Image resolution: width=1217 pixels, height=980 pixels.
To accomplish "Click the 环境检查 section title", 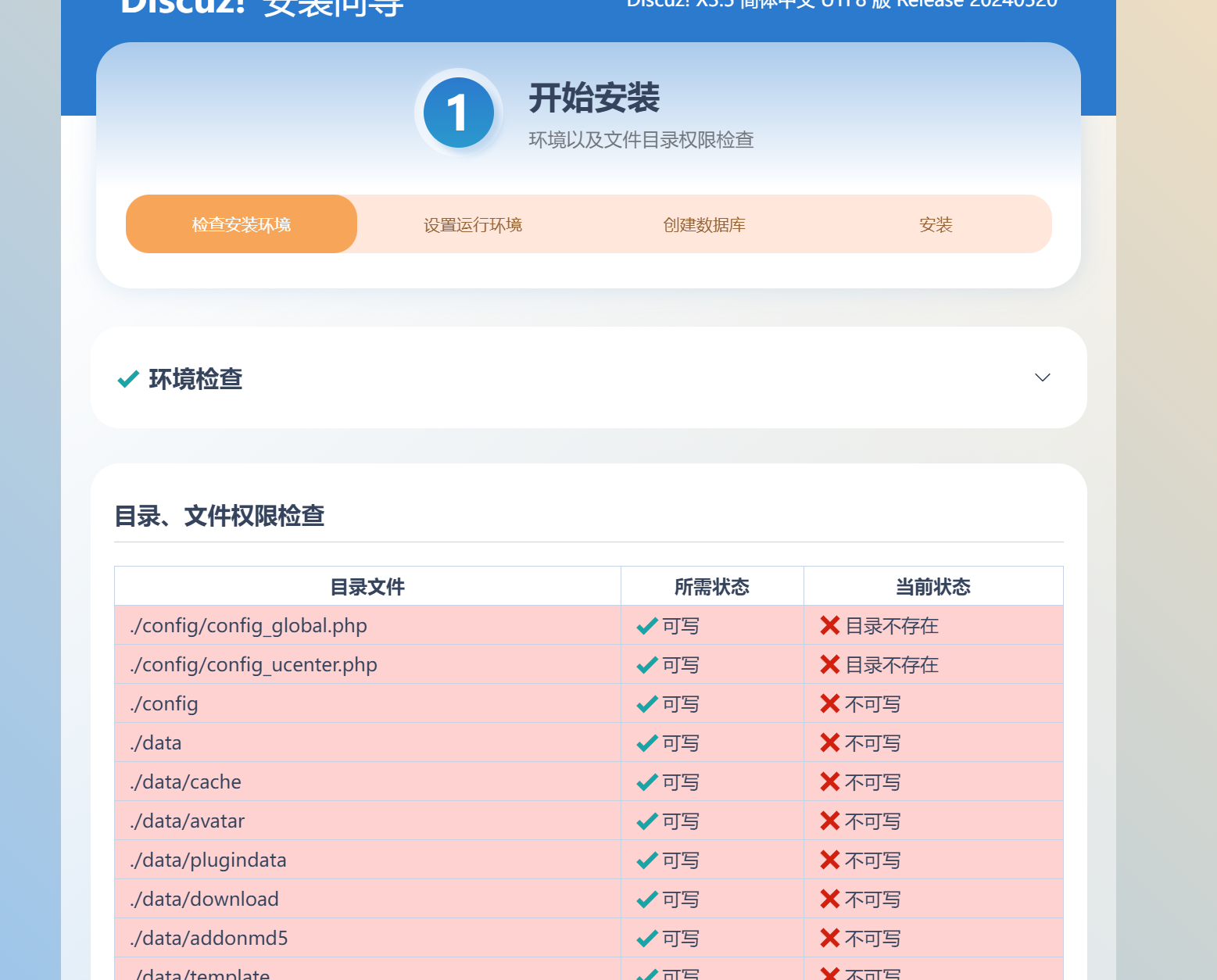I will coord(195,379).
